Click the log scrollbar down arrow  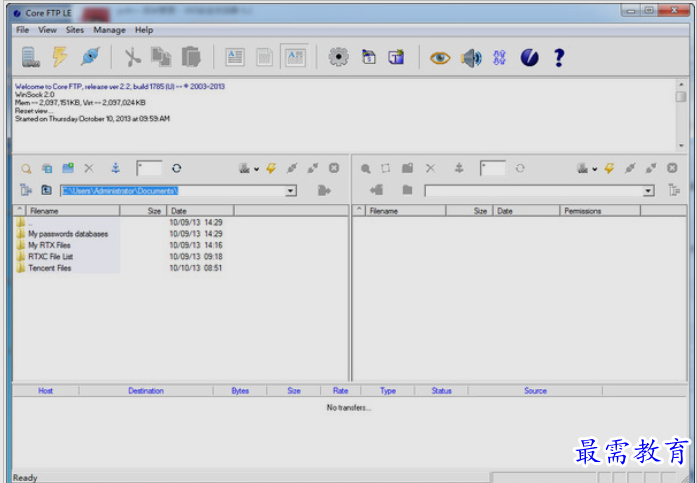click(681, 146)
